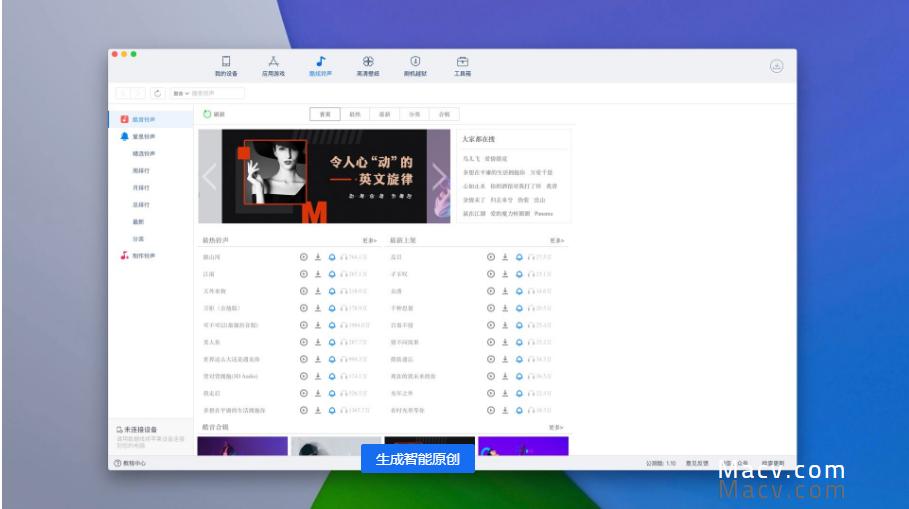Viewport: 909px width, 509px height.
Task: Open the English melody banner image
Action: pos(324,176)
